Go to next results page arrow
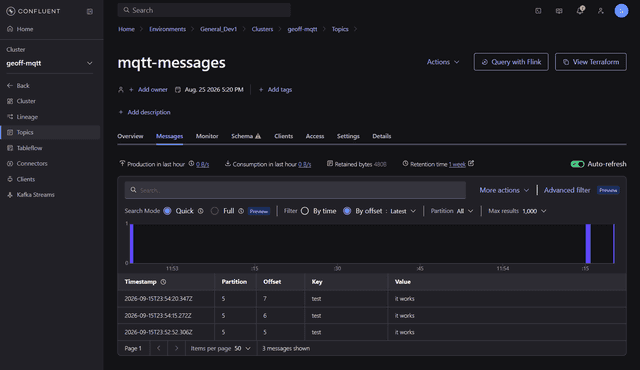The width and height of the screenshot is (640, 370). [x=176, y=348]
